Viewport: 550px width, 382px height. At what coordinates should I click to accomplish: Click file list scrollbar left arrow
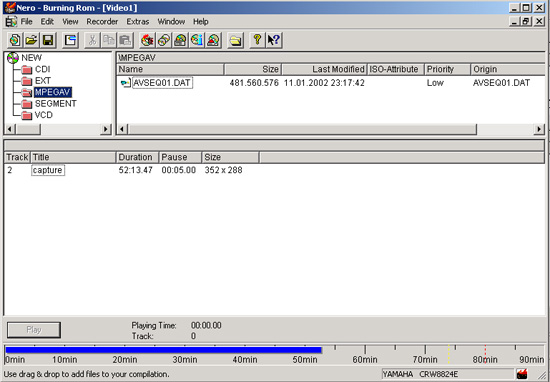click(122, 129)
